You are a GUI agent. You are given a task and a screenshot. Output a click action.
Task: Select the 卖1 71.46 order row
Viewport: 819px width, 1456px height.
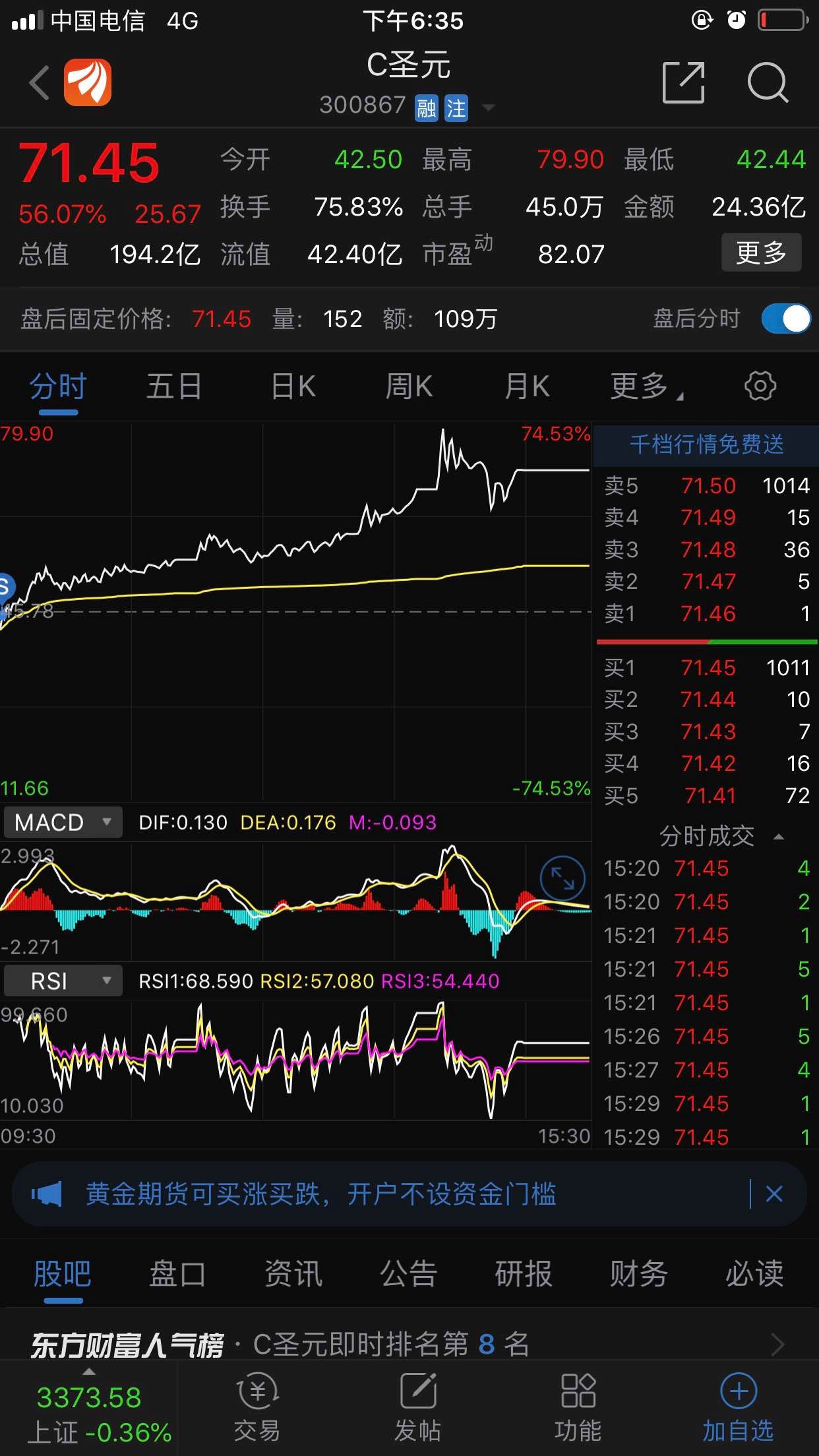[x=706, y=613]
